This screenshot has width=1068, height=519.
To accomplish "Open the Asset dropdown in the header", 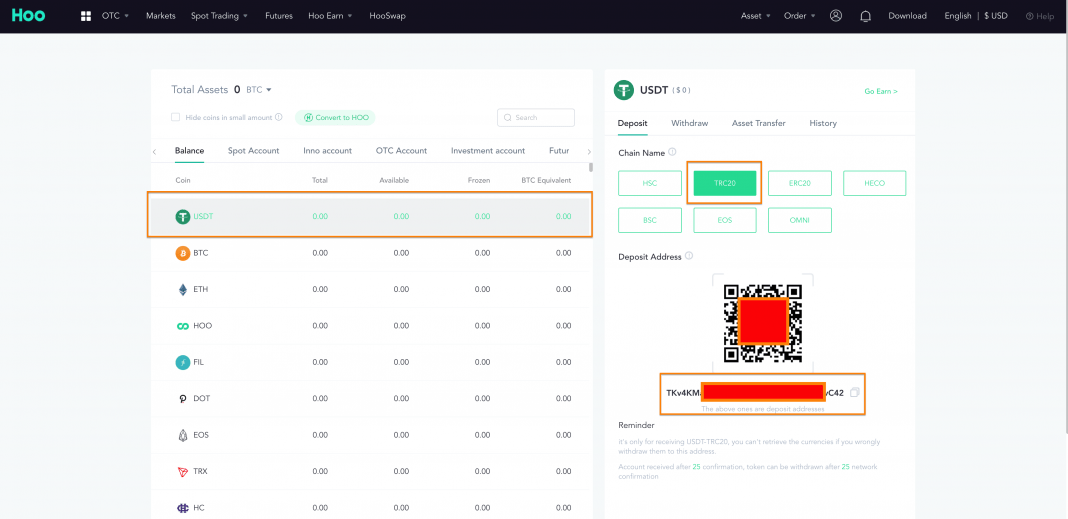I will coord(755,16).
